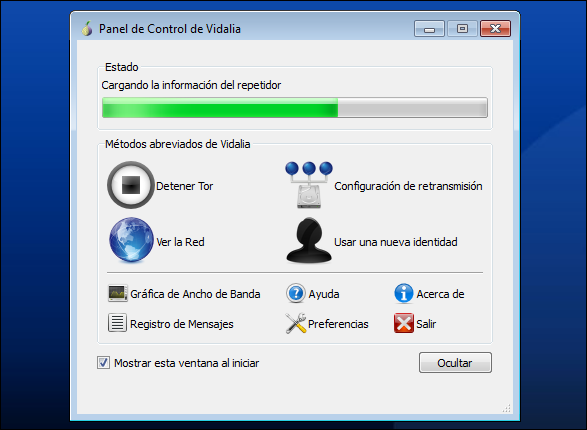Click the Configuración de retransmisión label
The image size is (587, 430).
(x=408, y=186)
